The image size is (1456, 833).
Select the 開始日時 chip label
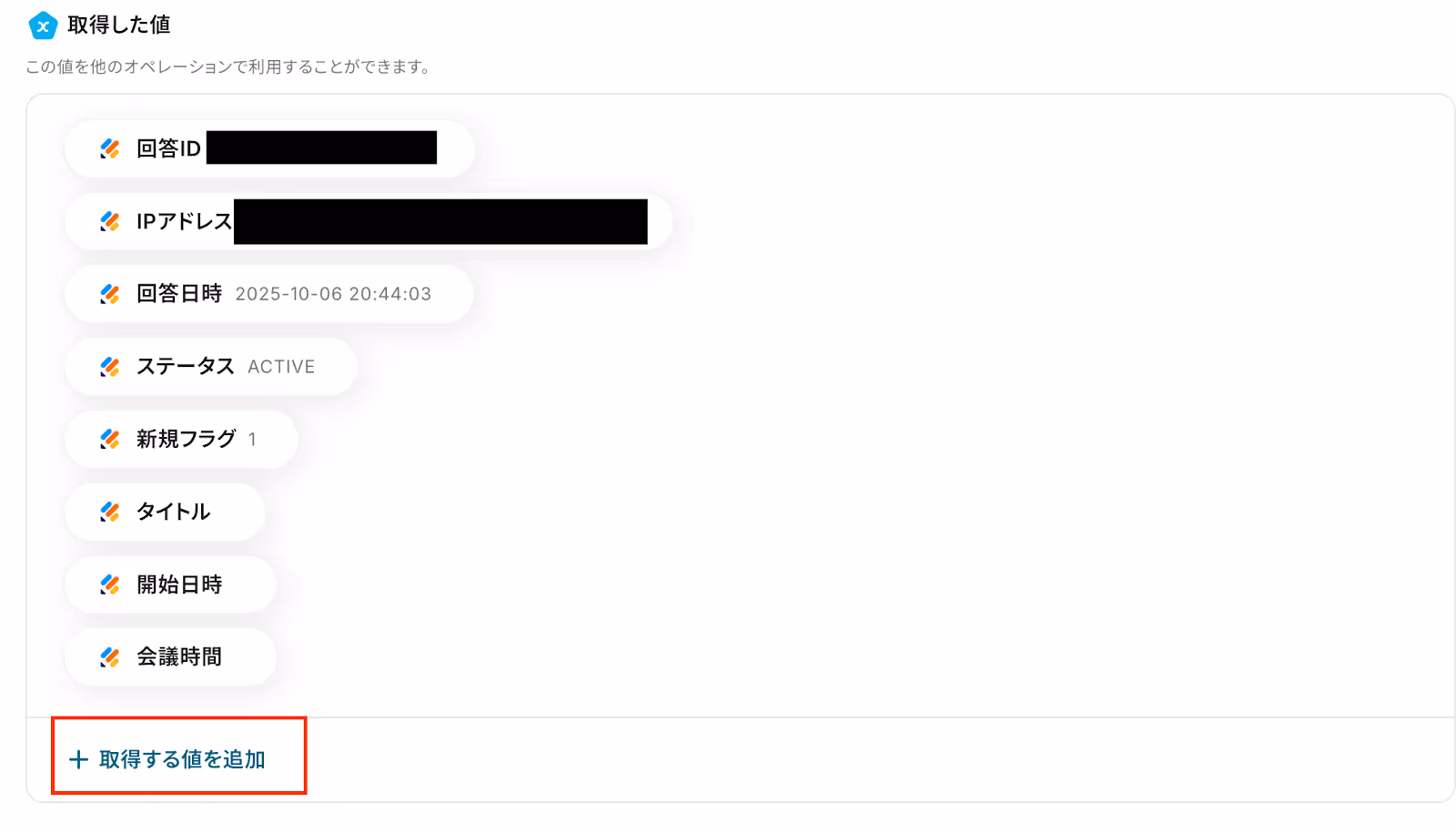point(179,584)
